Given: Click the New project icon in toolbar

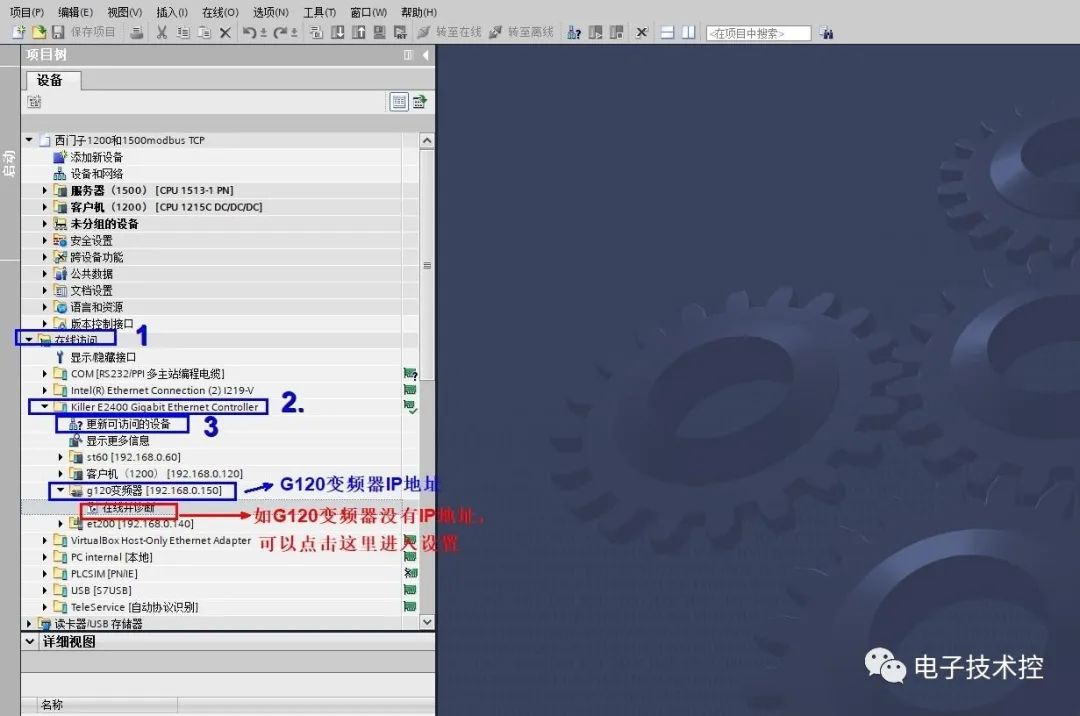Looking at the screenshot, I should pos(19,32).
